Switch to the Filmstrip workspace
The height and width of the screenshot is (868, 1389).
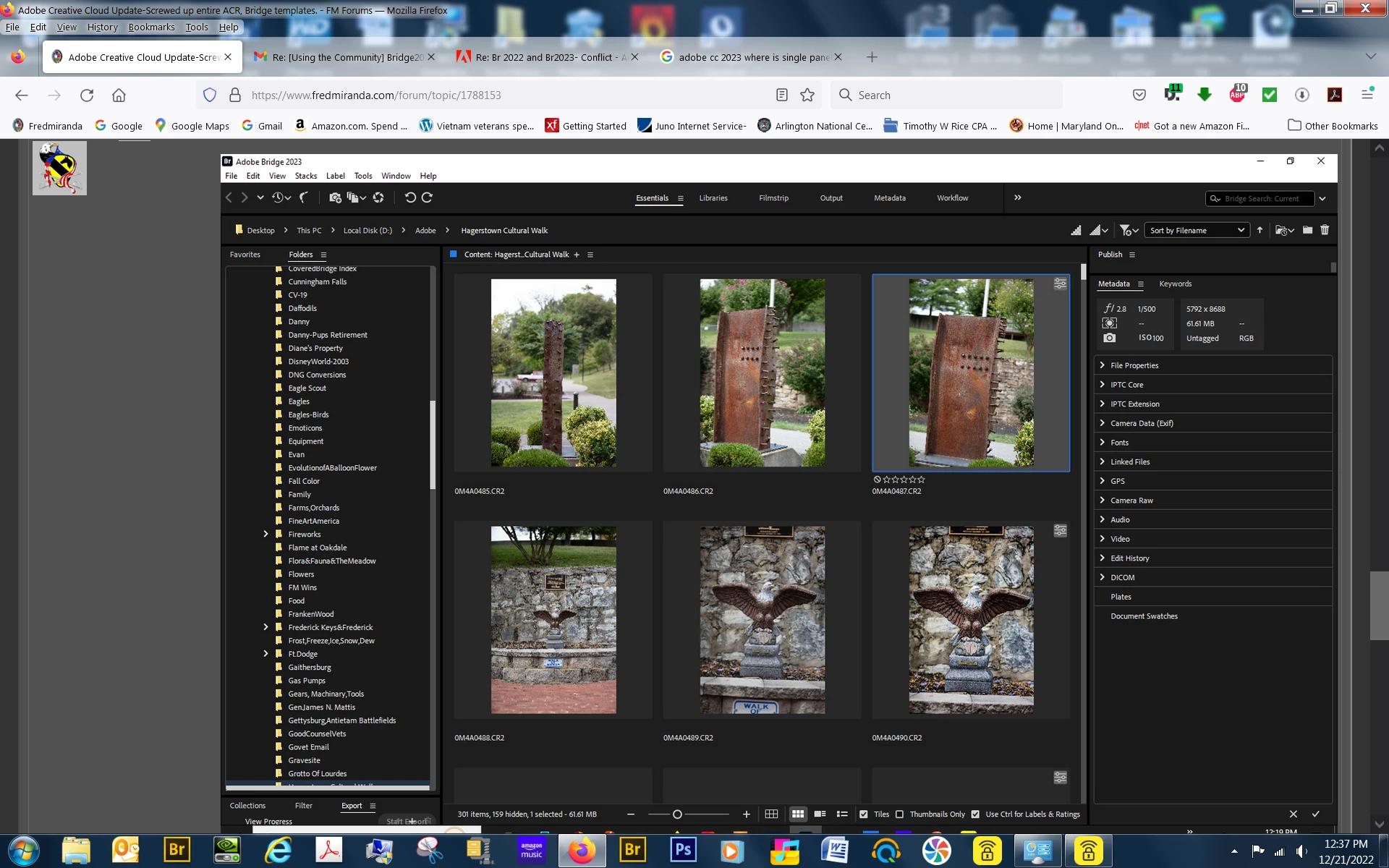point(773,197)
